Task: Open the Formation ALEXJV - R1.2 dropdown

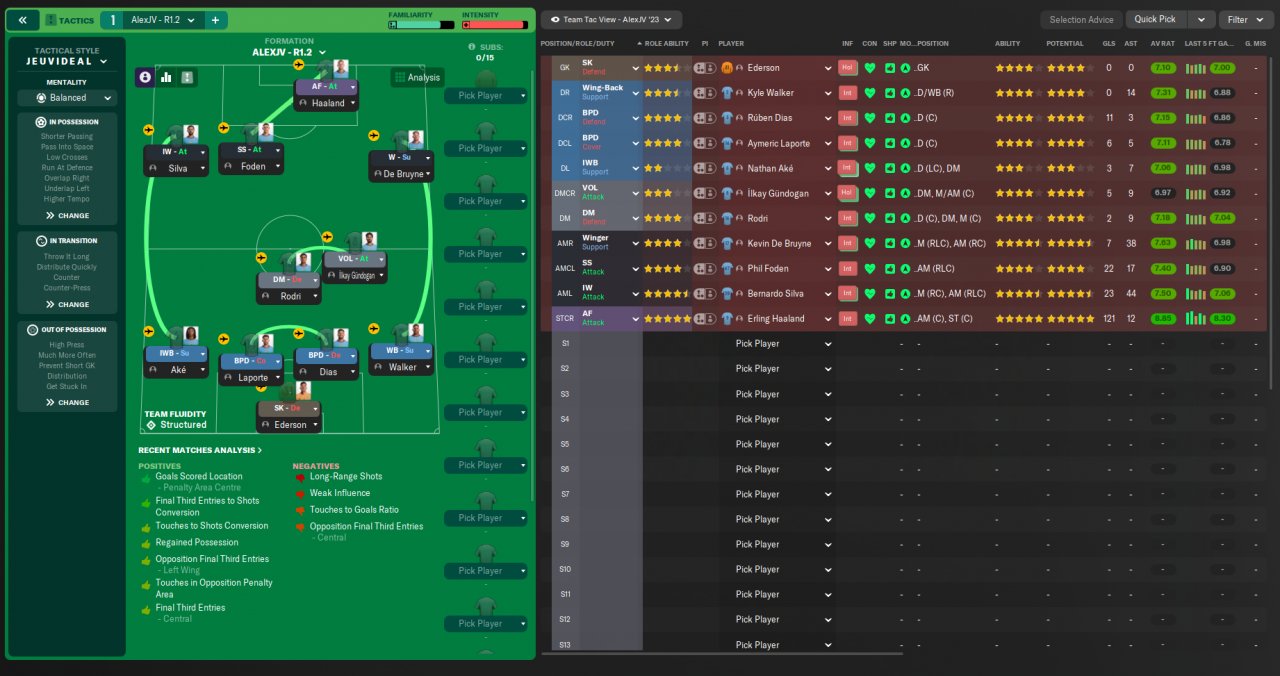Action: point(288,52)
